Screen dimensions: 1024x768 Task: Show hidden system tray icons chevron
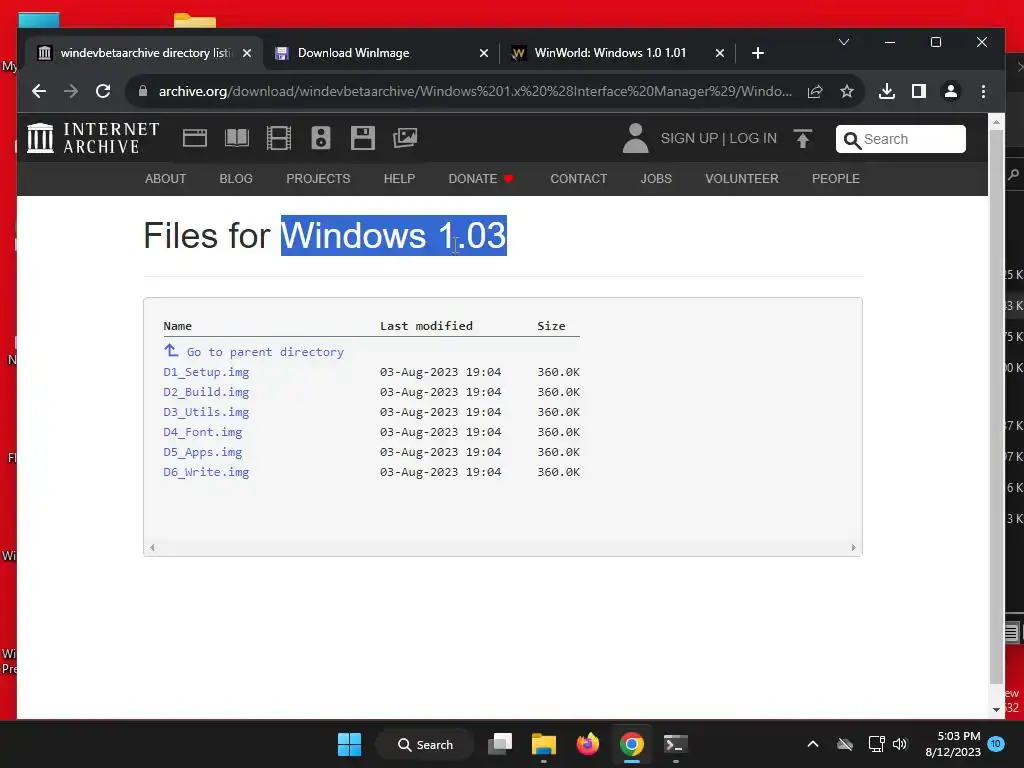coord(813,744)
